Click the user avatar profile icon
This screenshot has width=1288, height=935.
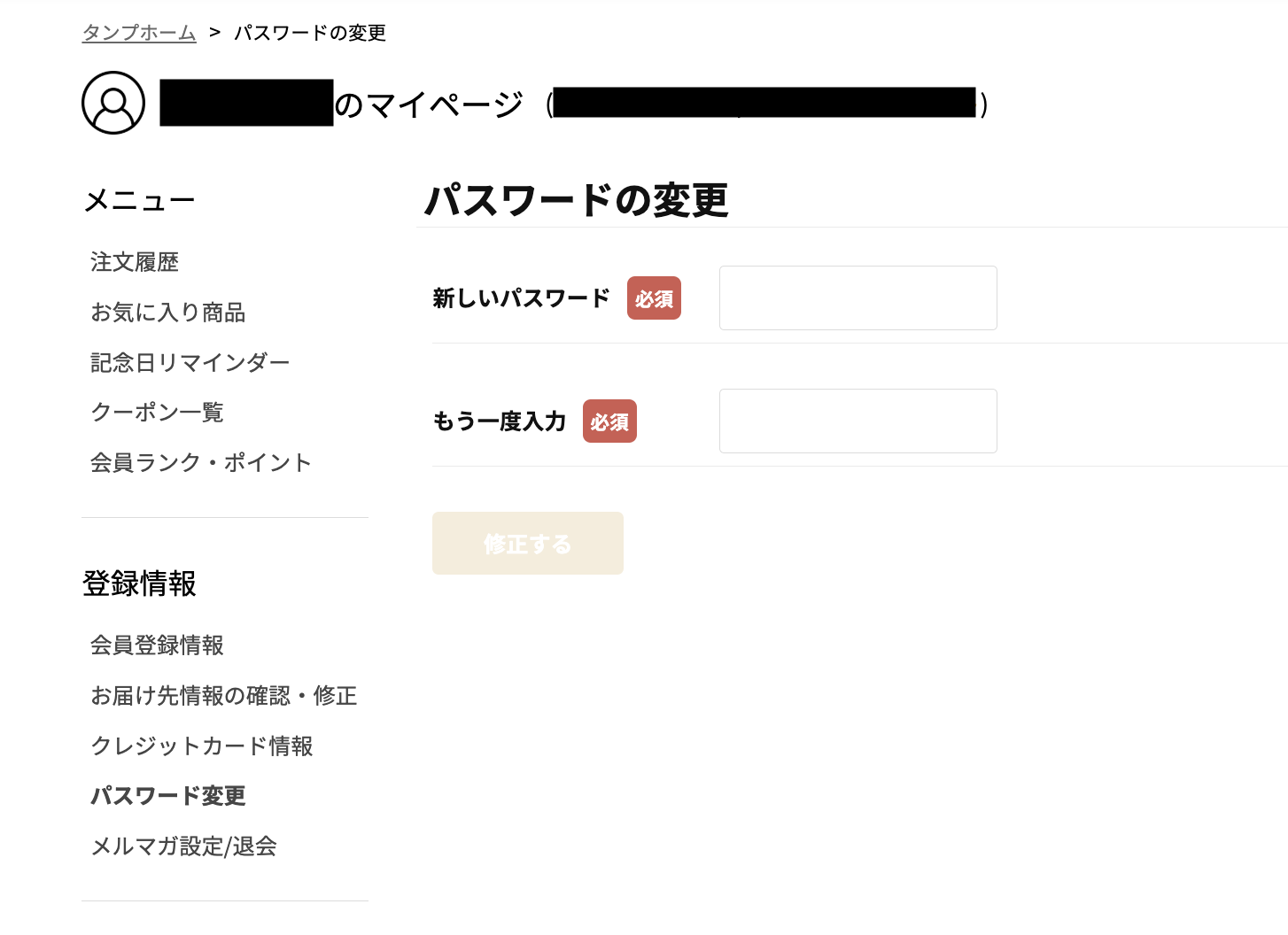click(113, 103)
